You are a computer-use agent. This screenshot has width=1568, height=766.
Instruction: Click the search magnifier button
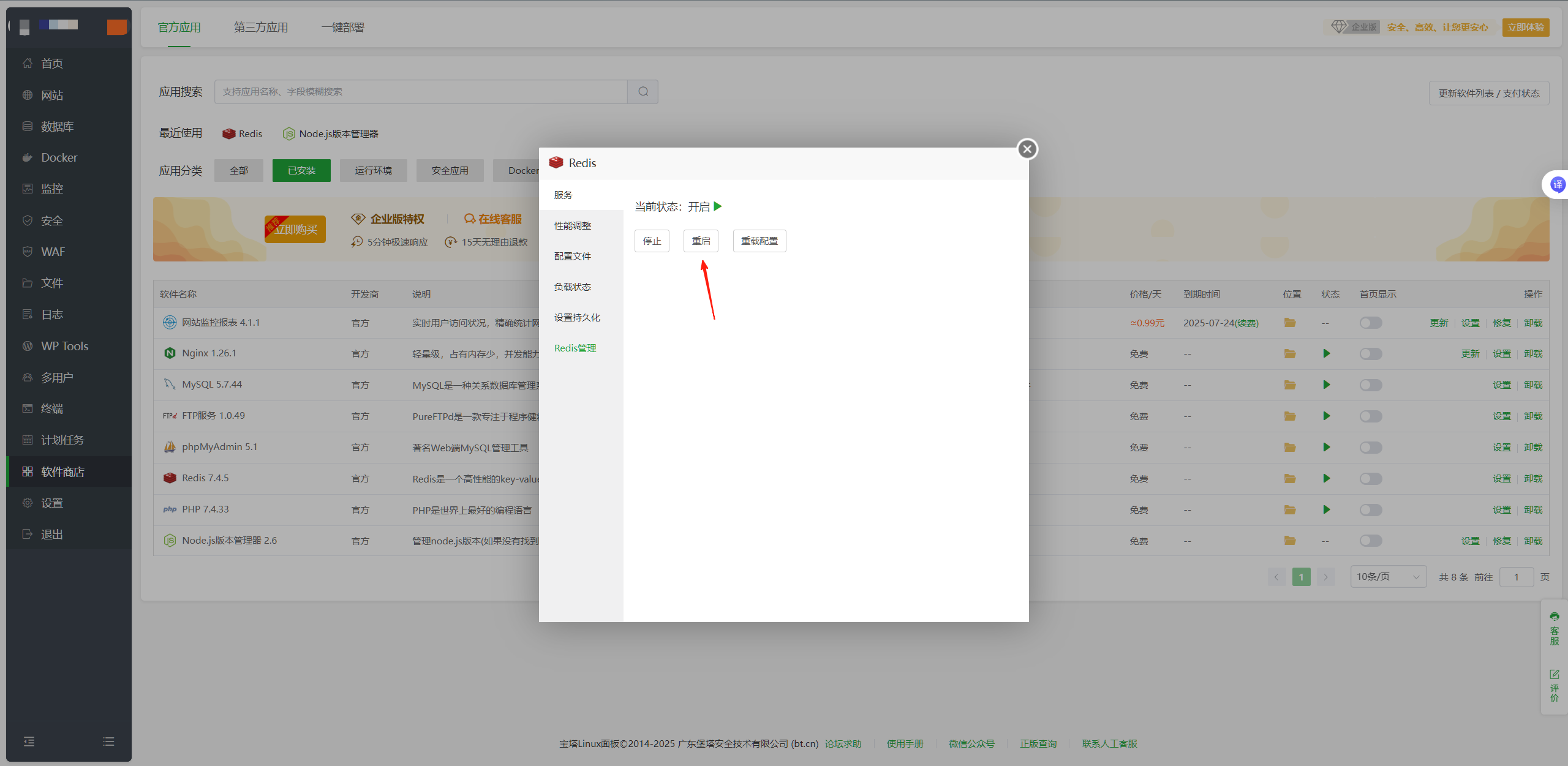click(x=643, y=92)
